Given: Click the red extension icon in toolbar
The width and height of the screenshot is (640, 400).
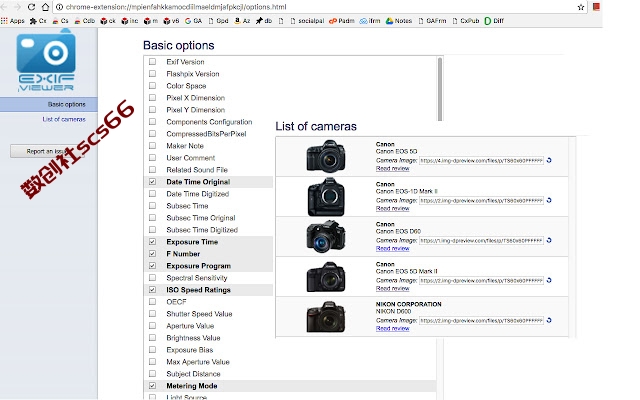Looking at the screenshot, I should (x=596, y=7).
